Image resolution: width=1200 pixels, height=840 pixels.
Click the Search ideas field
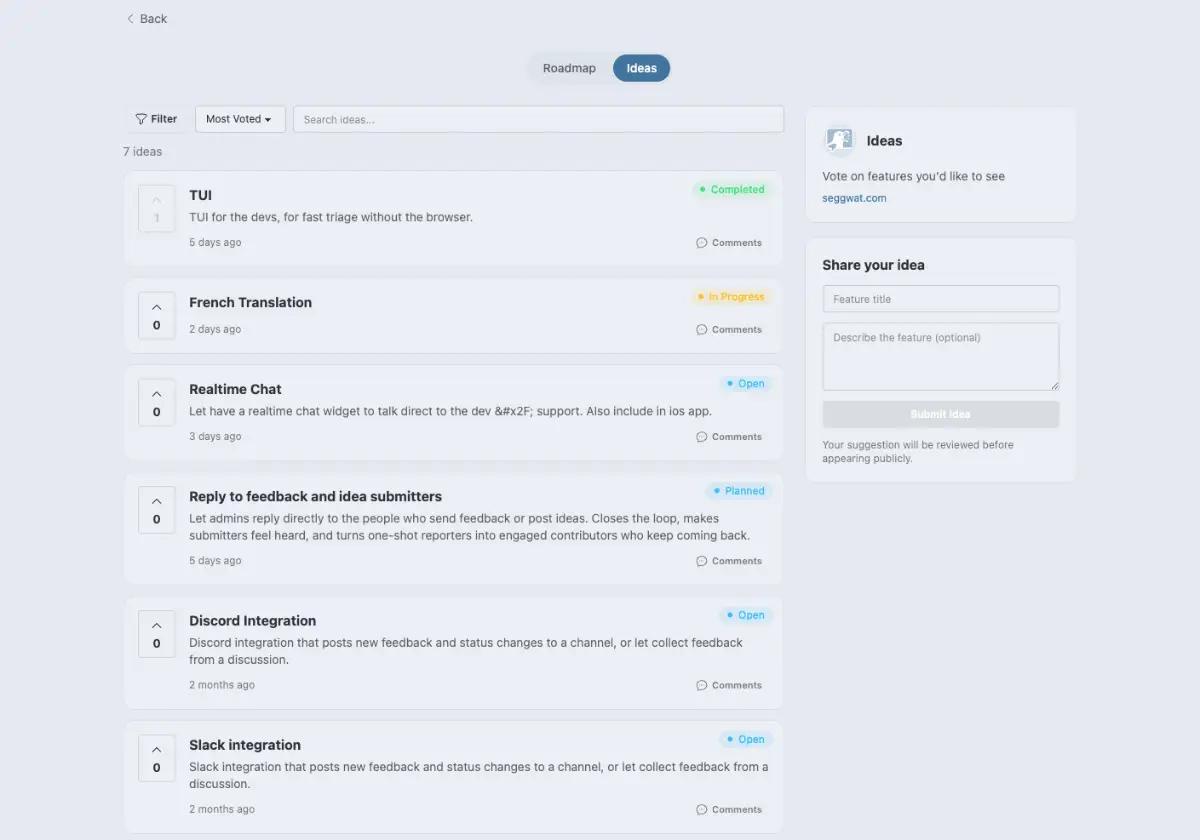pos(538,119)
